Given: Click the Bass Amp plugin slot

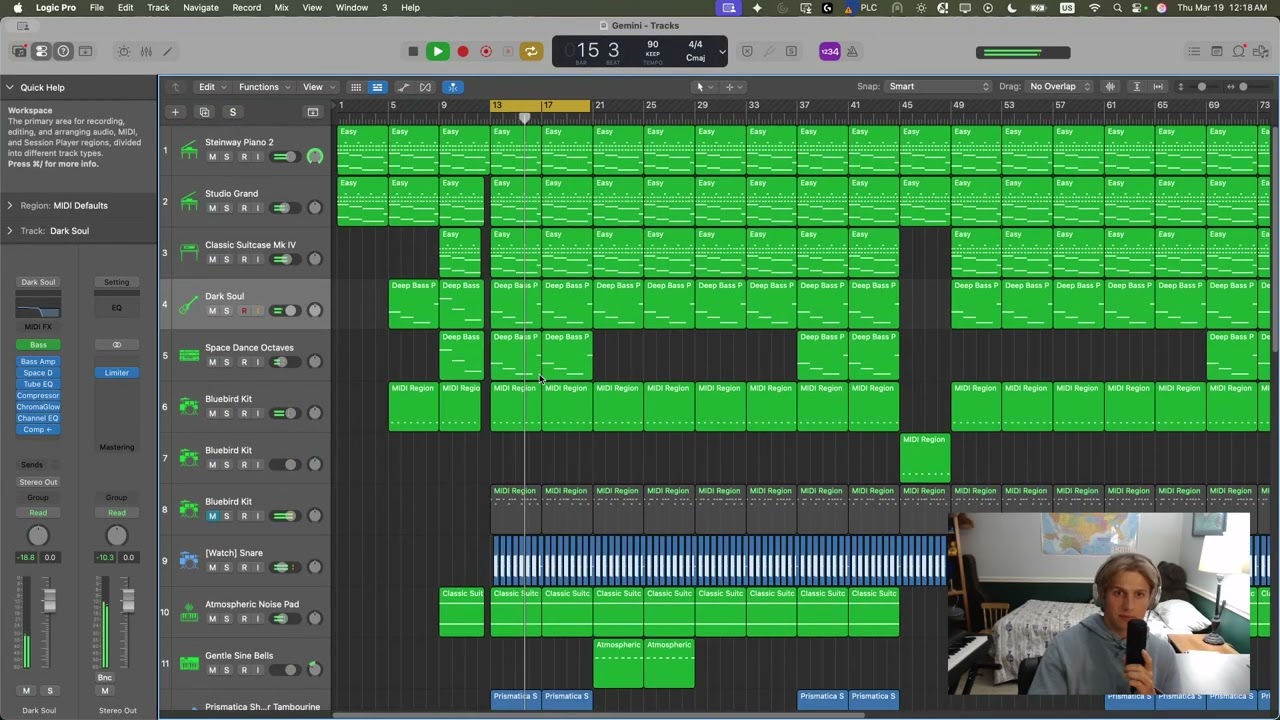Looking at the screenshot, I should point(38,362).
